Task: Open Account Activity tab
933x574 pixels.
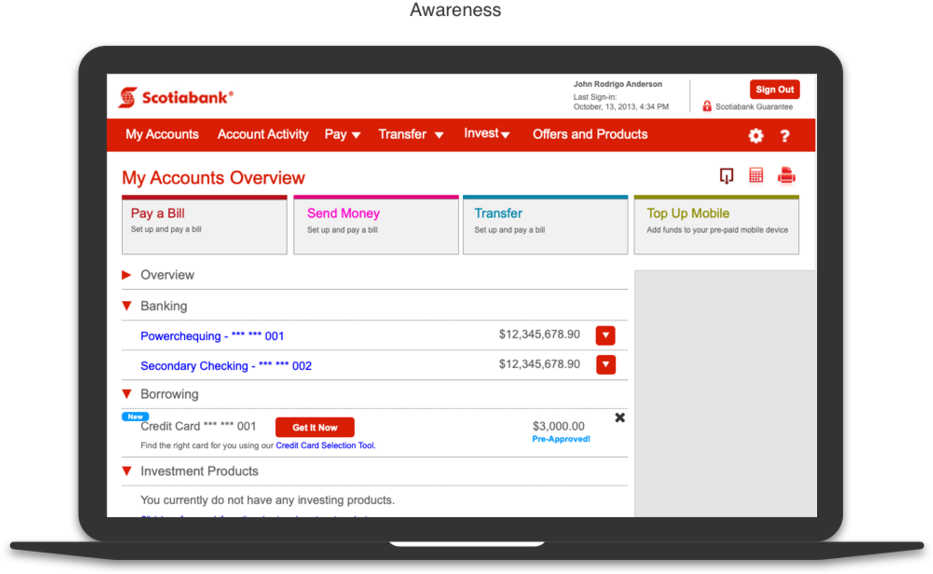Action: coord(263,134)
